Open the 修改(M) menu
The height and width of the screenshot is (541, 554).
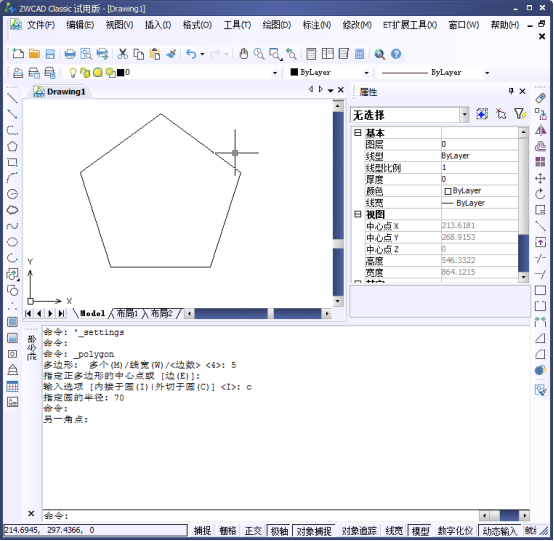357,25
